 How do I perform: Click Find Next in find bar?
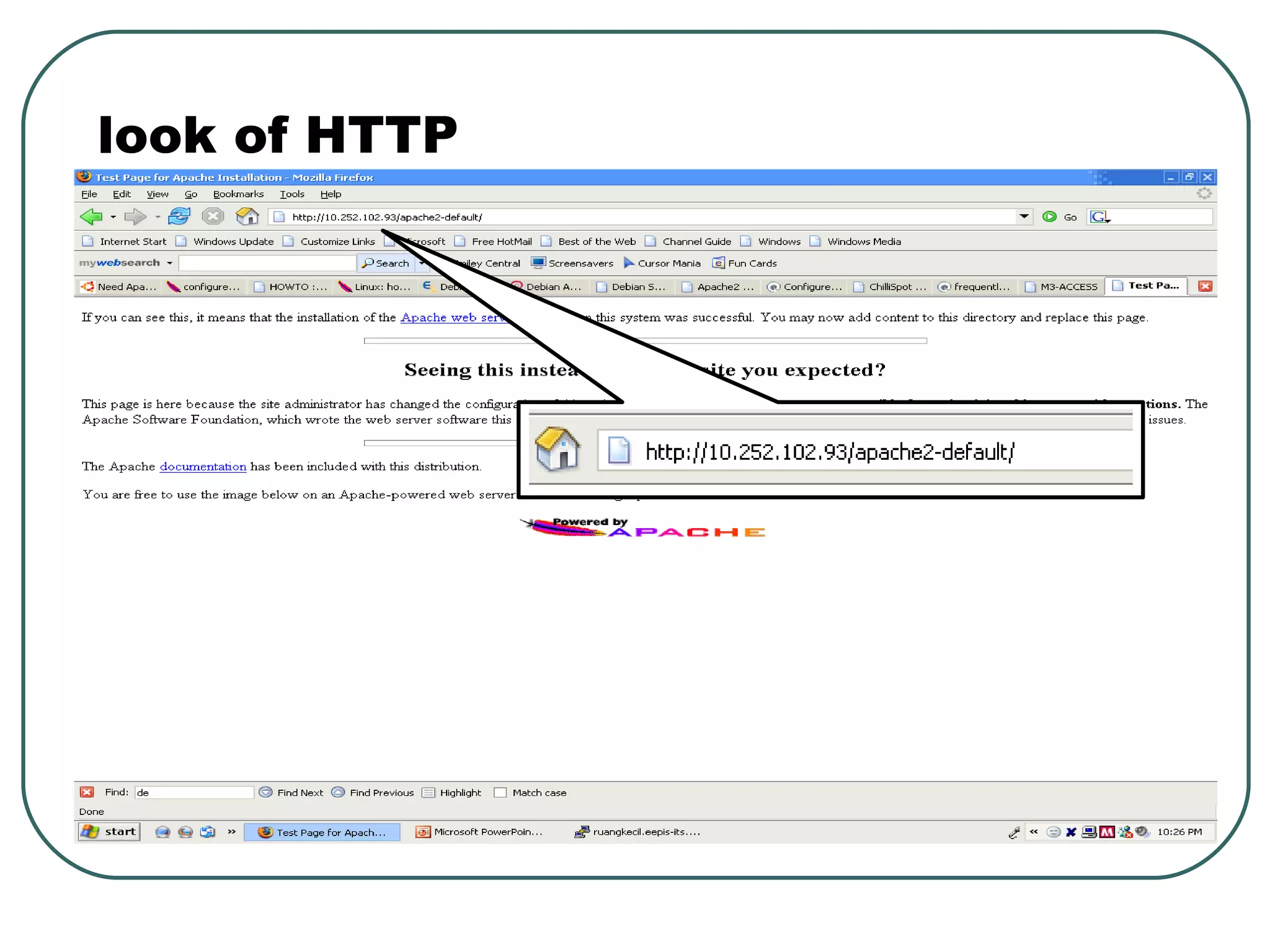pyautogui.click(x=291, y=793)
